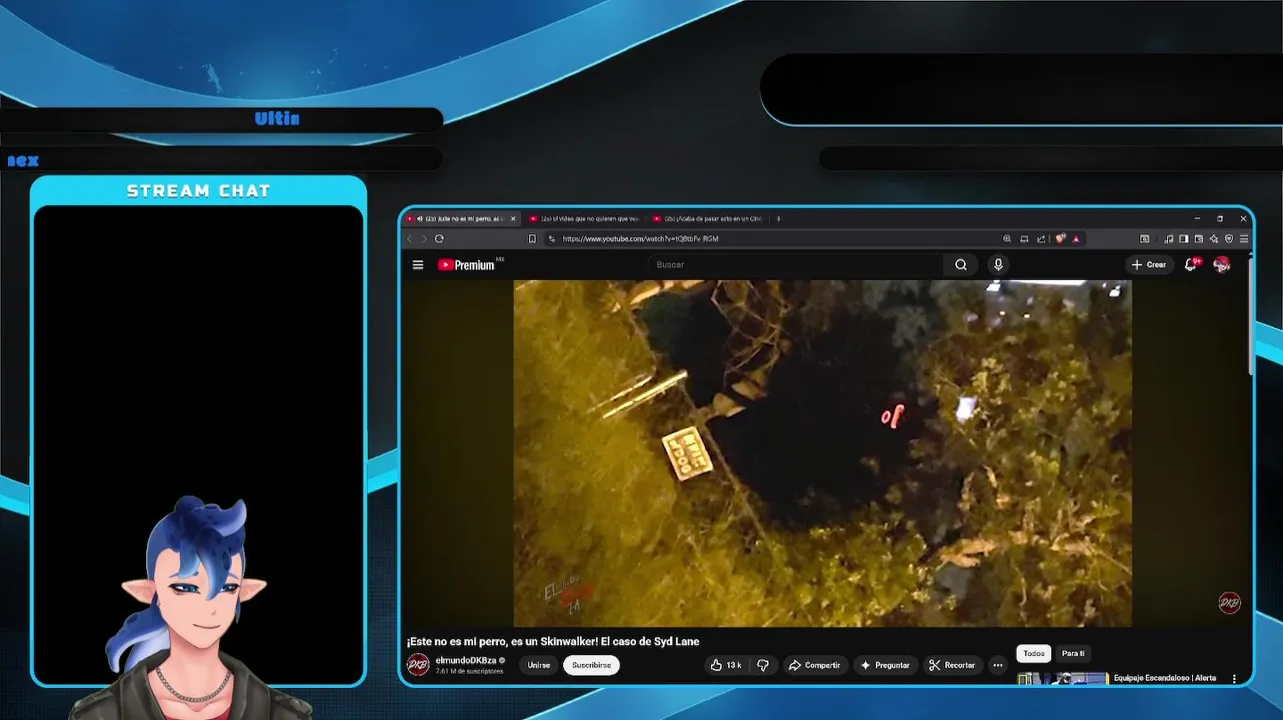Close the first tab 'Este no es mi perro'
Image resolution: width=1283 pixels, height=720 pixels.
514,218
